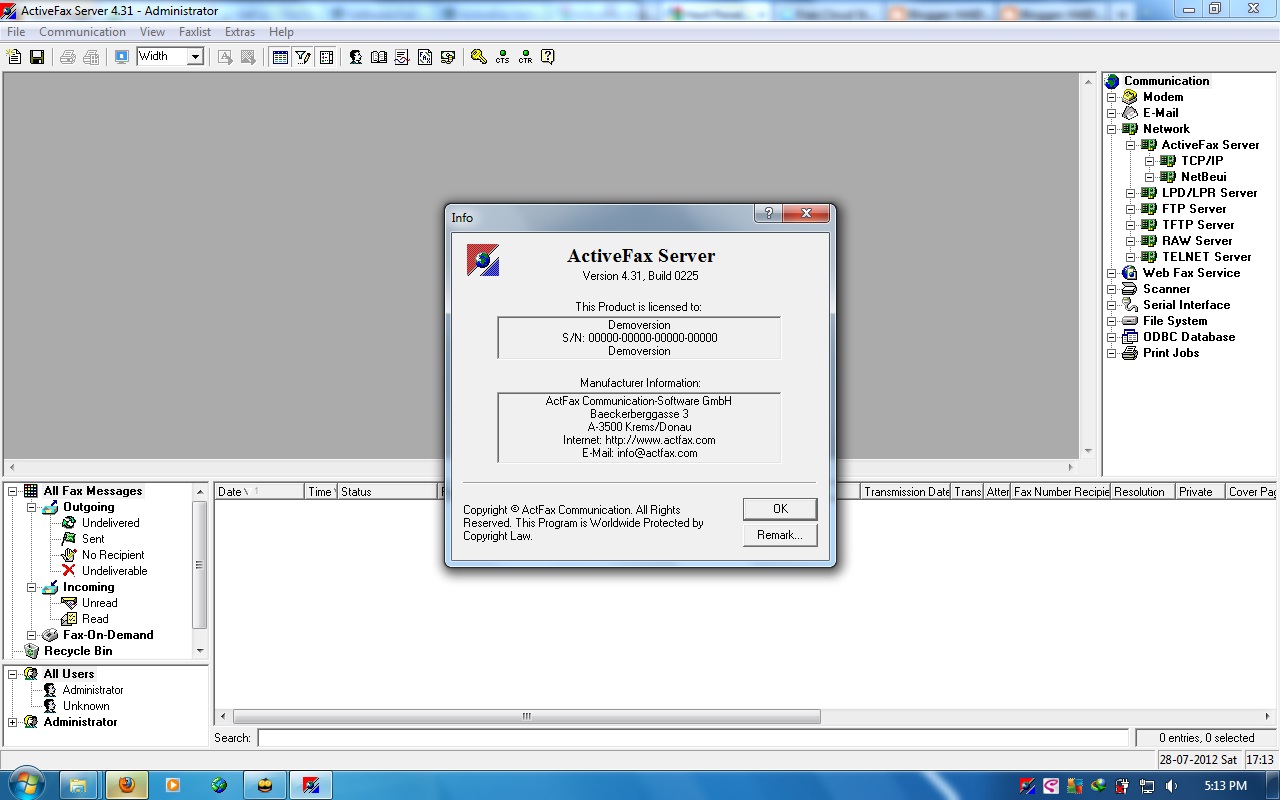Select the Fax-On-Demand folder
The height and width of the screenshot is (800, 1280).
[x=108, y=635]
